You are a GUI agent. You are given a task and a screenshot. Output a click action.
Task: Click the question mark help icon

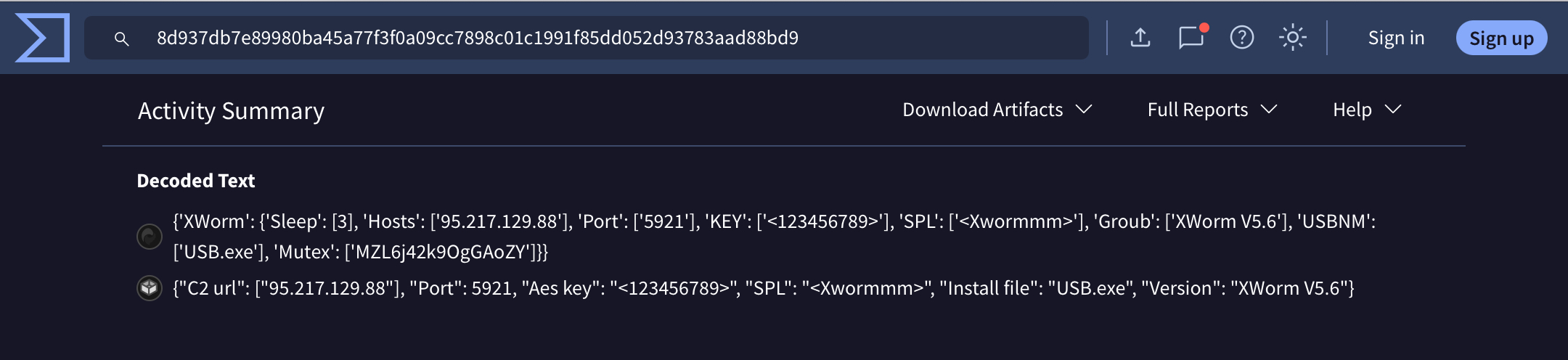coord(1242,37)
